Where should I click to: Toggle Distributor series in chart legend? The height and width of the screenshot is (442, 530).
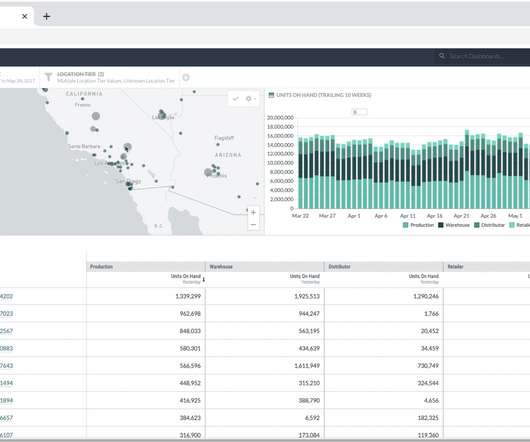489,225
